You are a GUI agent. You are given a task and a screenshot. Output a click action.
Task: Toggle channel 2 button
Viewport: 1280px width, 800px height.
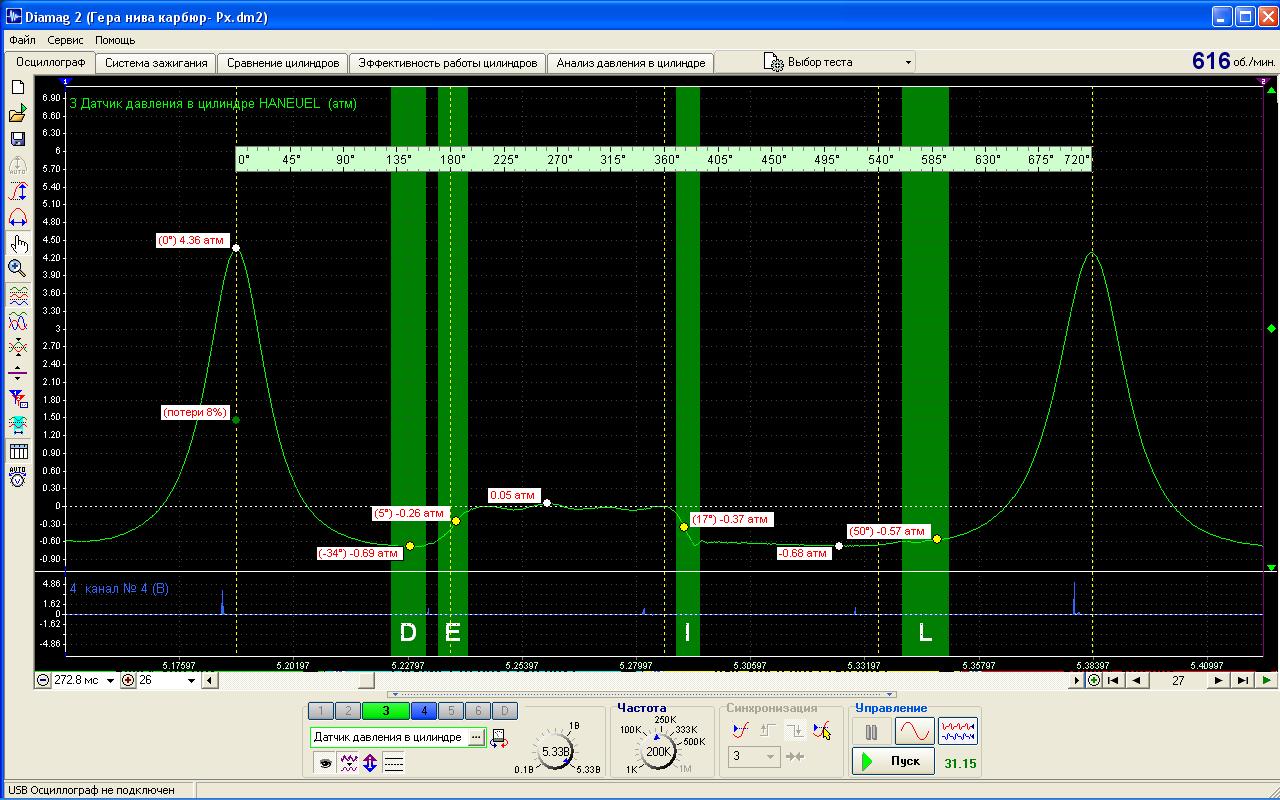point(347,711)
